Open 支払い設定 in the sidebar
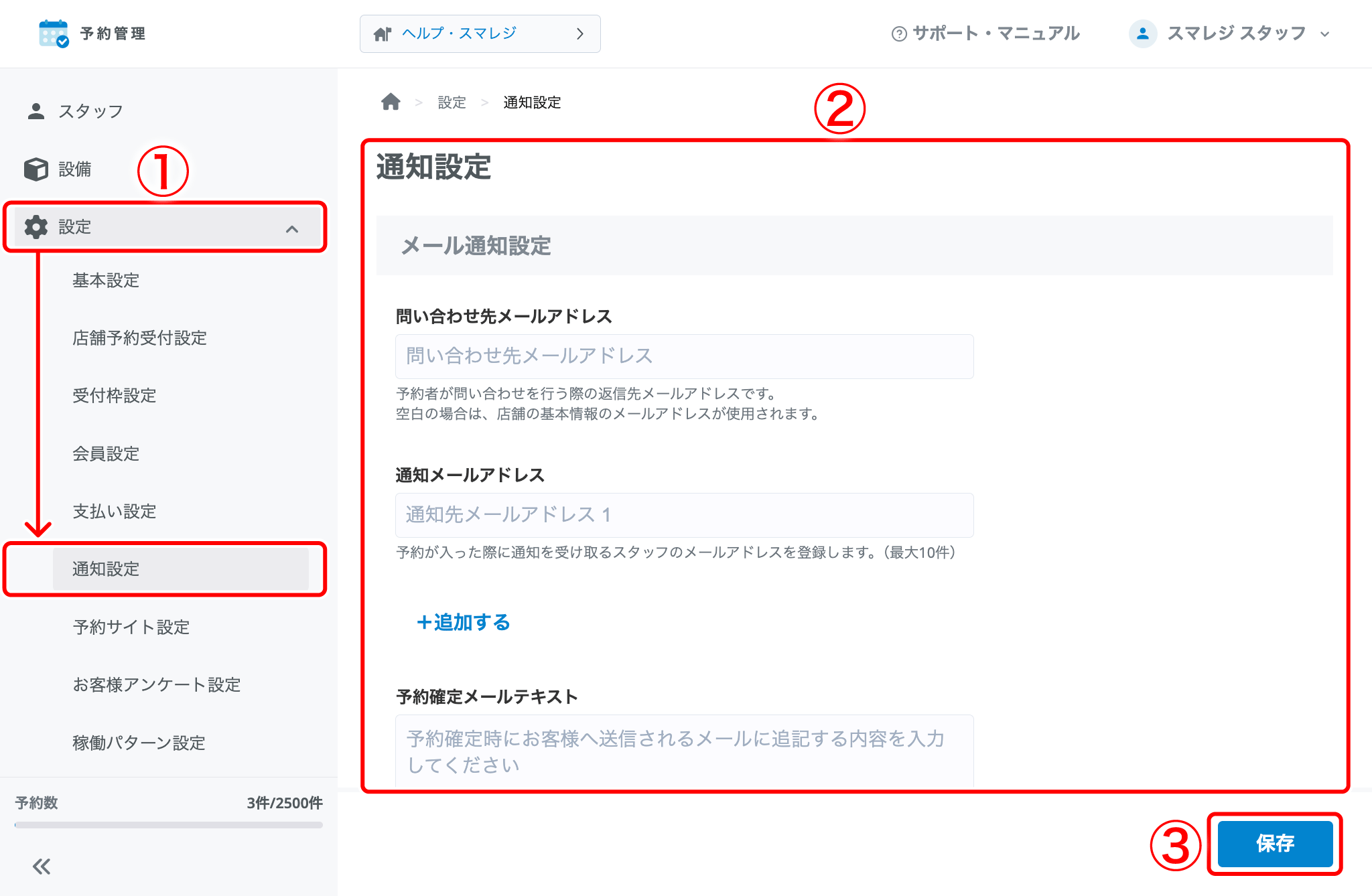This screenshot has height=896, width=1372. pyautogui.click(x=114, y=511)
